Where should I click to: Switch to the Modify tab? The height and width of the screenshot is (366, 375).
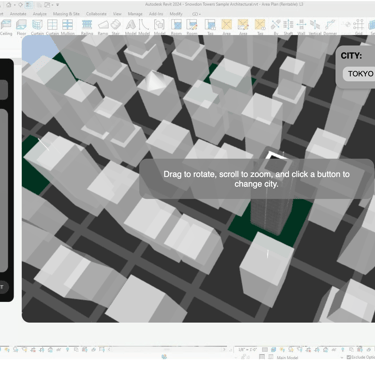(176, 14)
